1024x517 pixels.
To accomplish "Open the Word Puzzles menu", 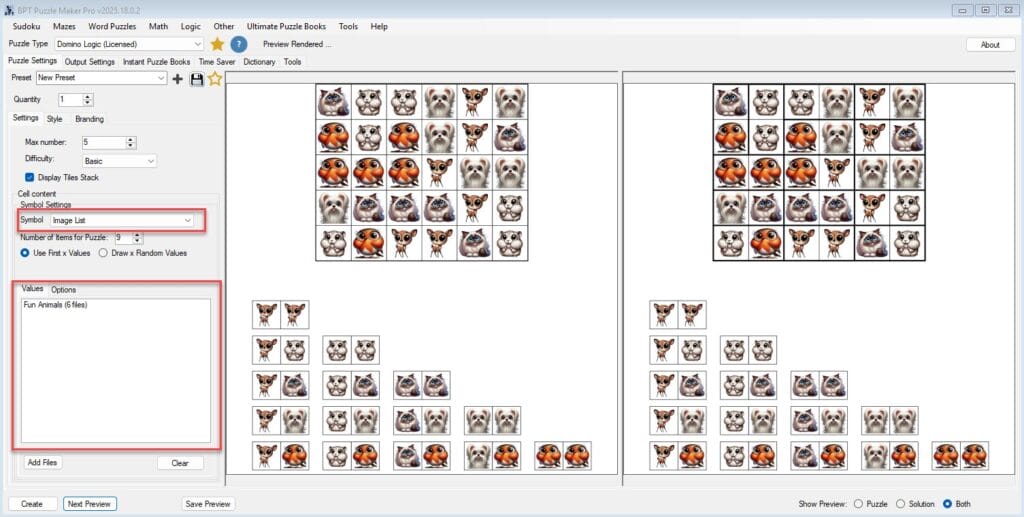I will (x=112, y=26).
